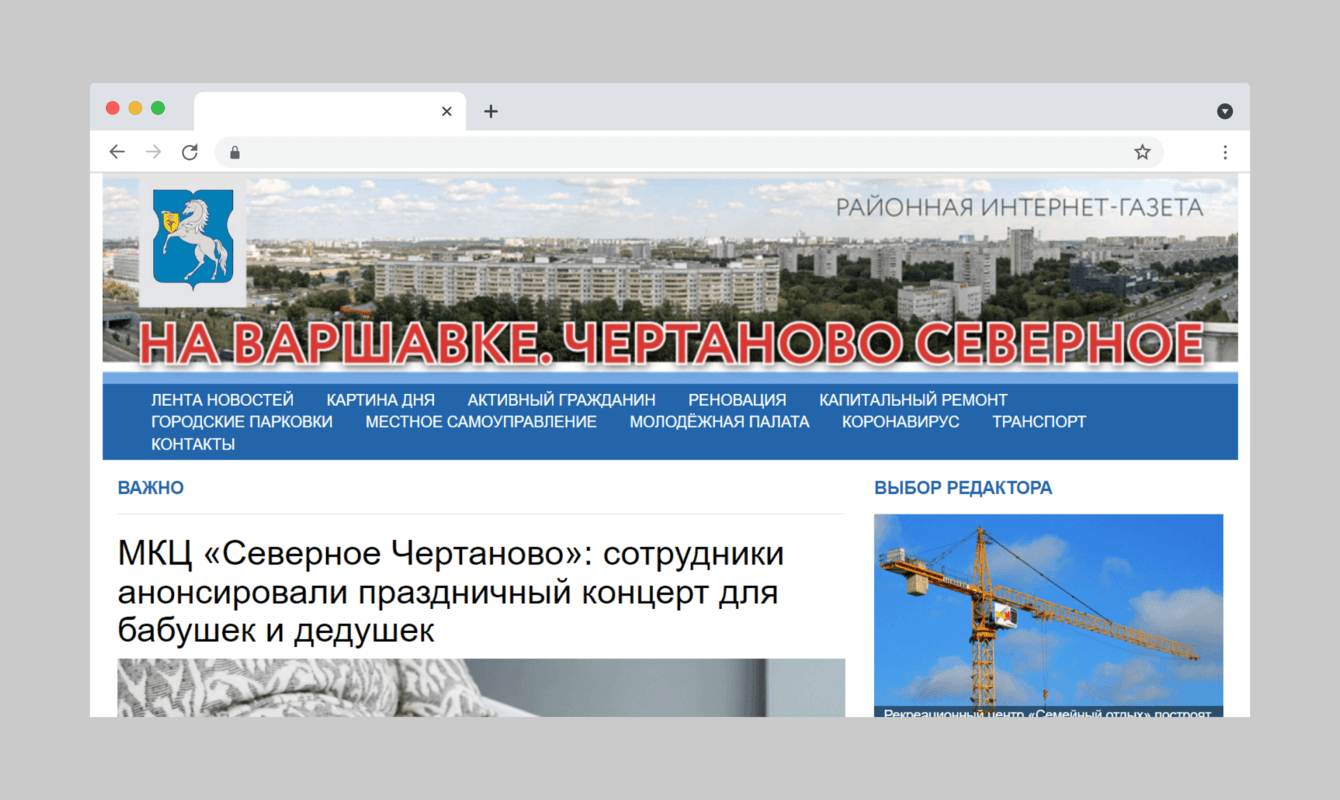Screen dimensions: 1340x800
Task: Open the РЕНОВАЦИЯ menu item
Action: pos(737,399)
